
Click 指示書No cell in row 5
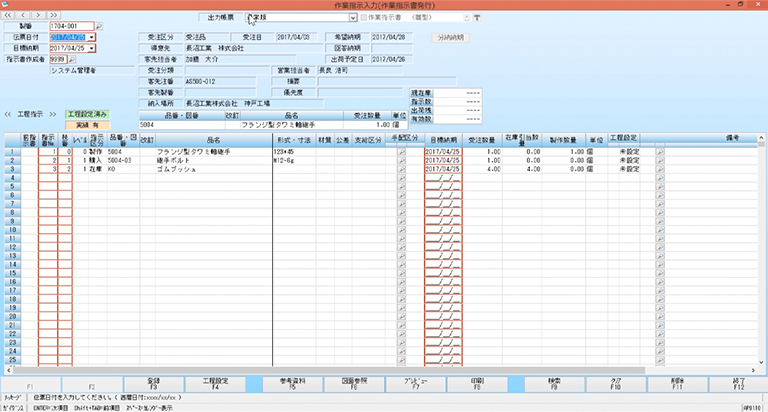[x=48, y=187]
